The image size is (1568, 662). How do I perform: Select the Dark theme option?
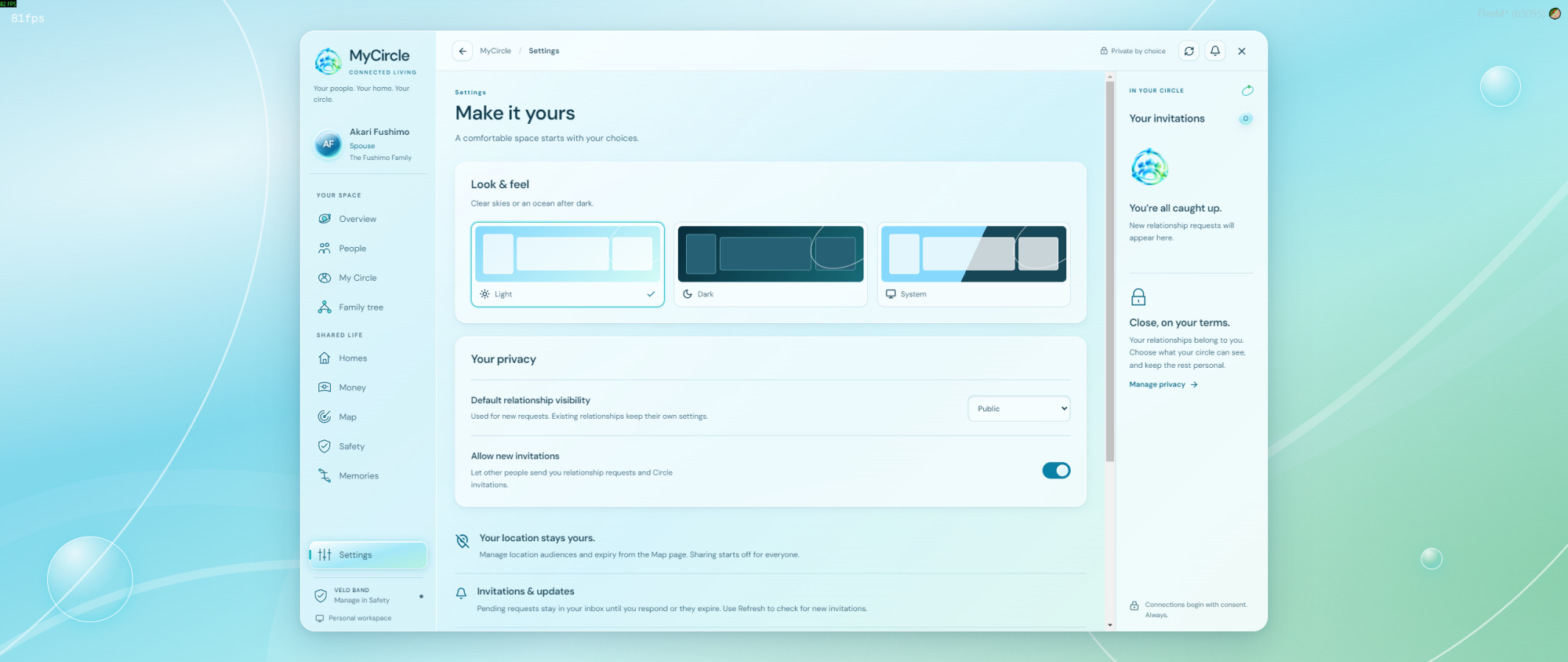click(x=771, y=264)
